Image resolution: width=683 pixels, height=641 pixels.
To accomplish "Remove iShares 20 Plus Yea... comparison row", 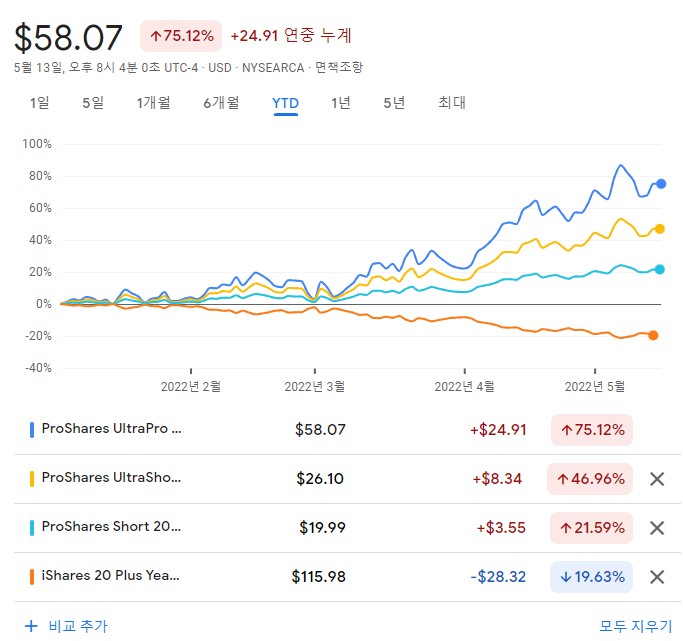I will (x=656, y=577).
